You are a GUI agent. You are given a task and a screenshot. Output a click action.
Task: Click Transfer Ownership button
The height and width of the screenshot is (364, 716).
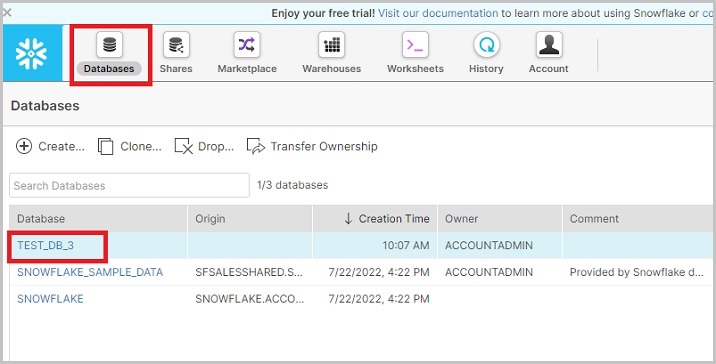coord(312,147)
